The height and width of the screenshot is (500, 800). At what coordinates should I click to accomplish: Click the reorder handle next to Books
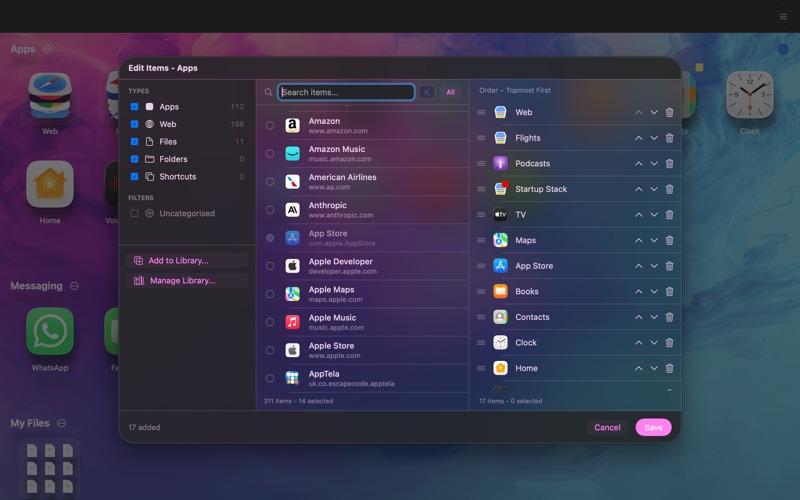(481, 291)
